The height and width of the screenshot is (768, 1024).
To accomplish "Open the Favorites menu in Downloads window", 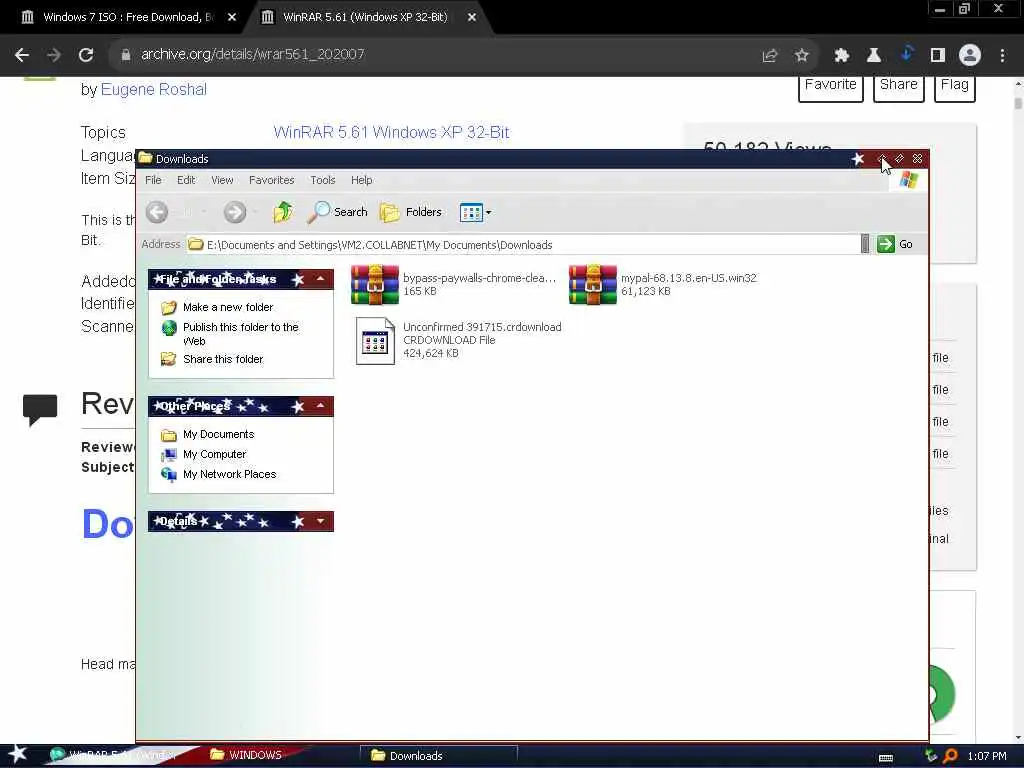I will click(x=272, y=180).
